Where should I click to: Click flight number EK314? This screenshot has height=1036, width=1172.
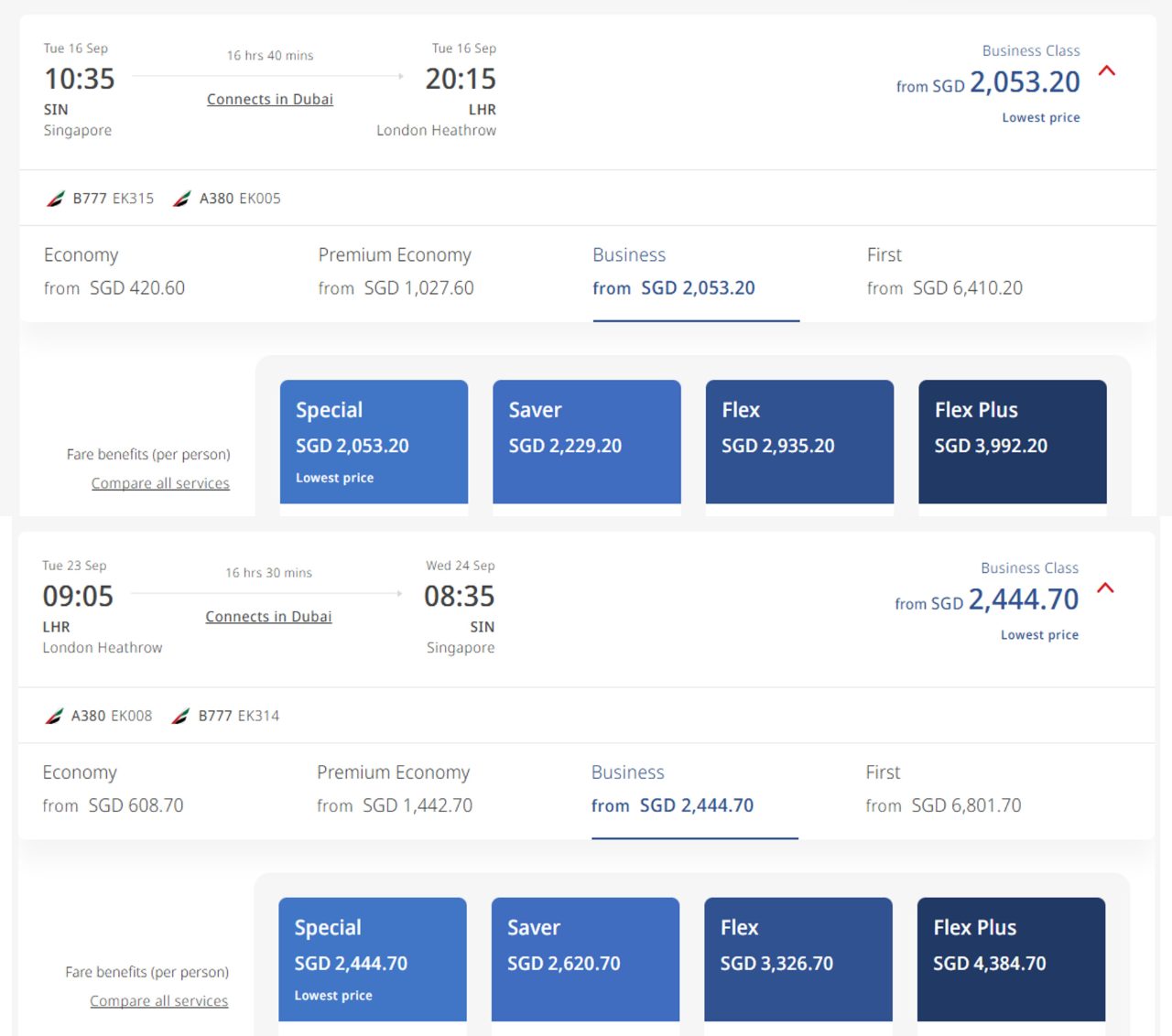259,716
